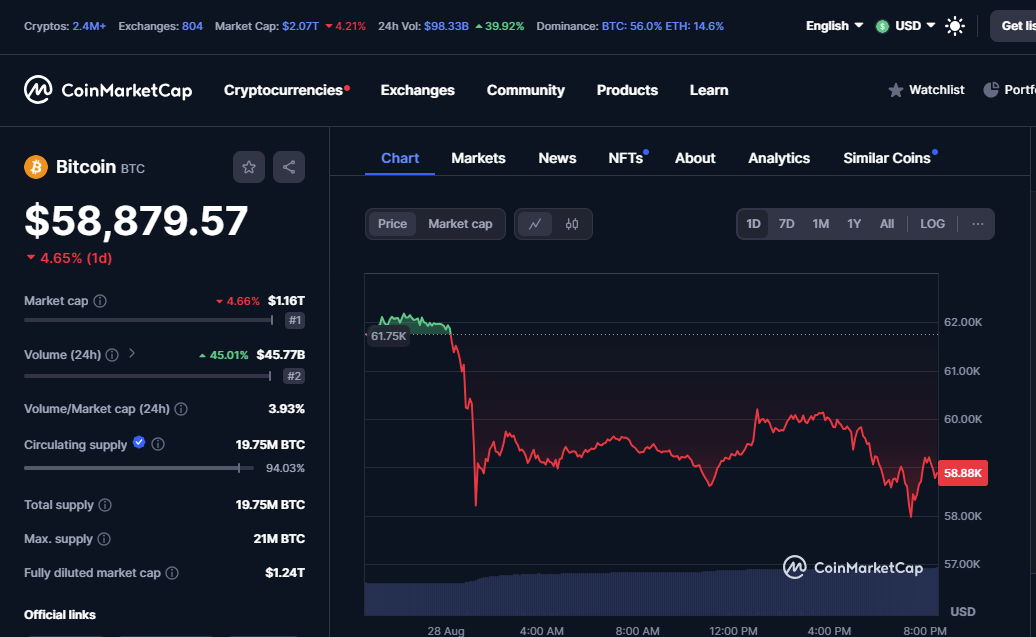This screenshot has height=637, width=1036.
Task: Click circulating supply 94.03% progress bar
Action: click(x=139, y=468)
